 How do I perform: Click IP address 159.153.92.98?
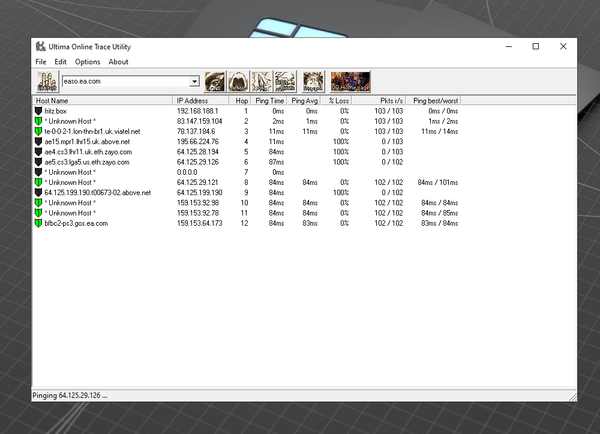(198, 203)
